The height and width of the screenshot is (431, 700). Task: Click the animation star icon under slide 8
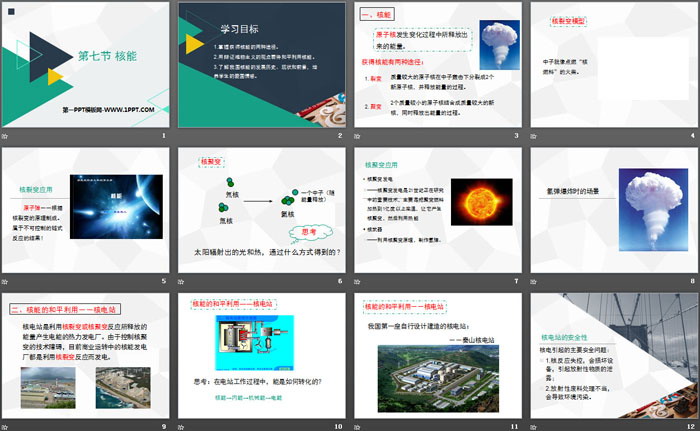[533, 281]
